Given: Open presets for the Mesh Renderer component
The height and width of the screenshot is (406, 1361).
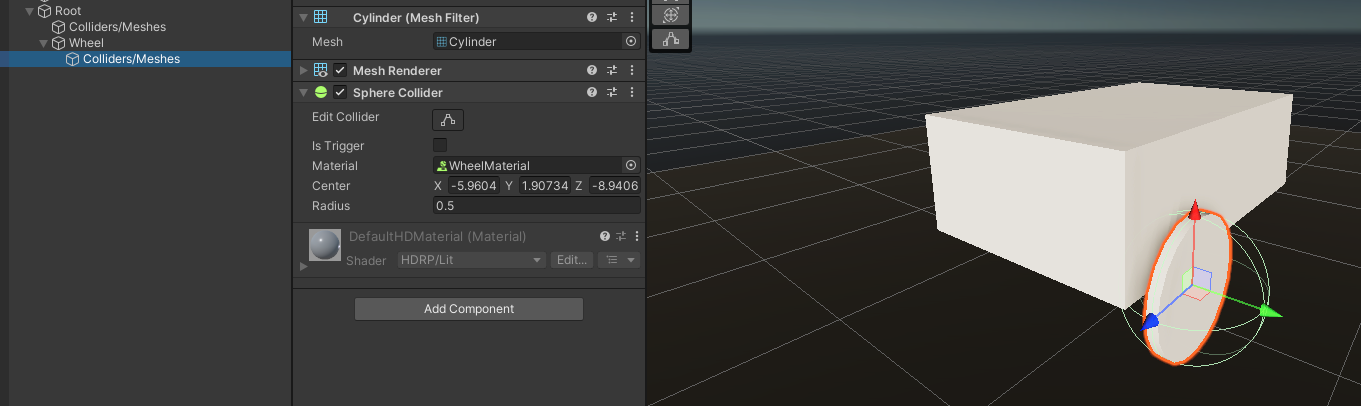Looking at the screenshot, I should [x=612, y=71].
